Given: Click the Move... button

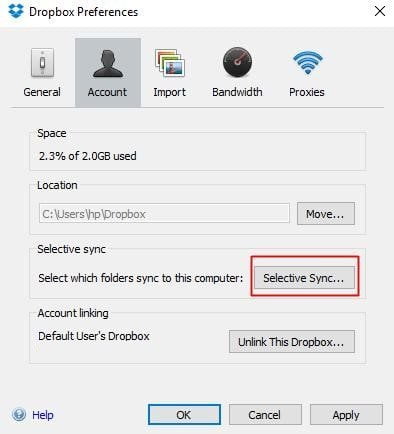Looking at the screenshot, I should tap(326, 213).
